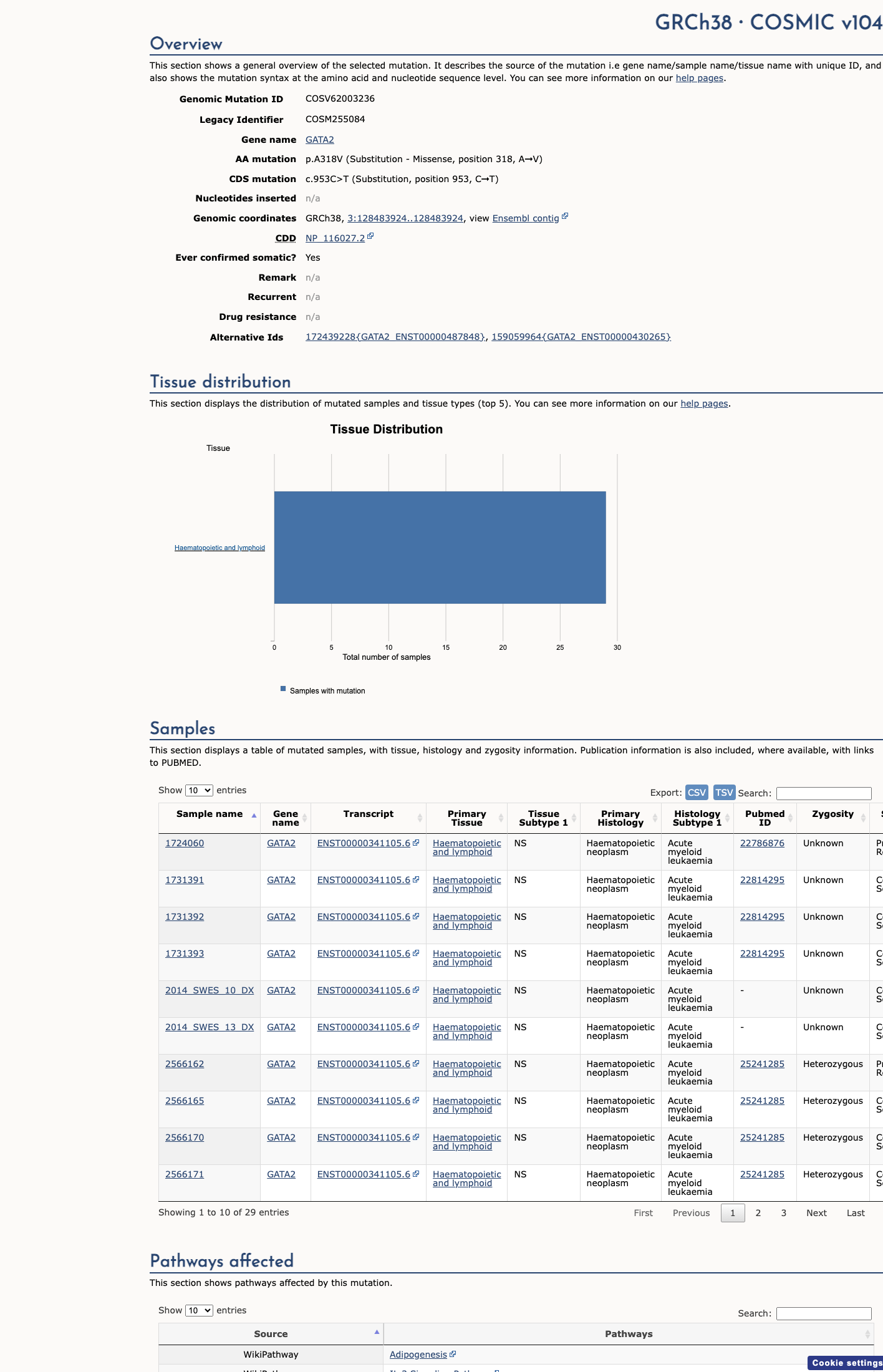Export samples table as CSV
The height and width of the screenshot is (1372, 883).
(x=697, y=792)
